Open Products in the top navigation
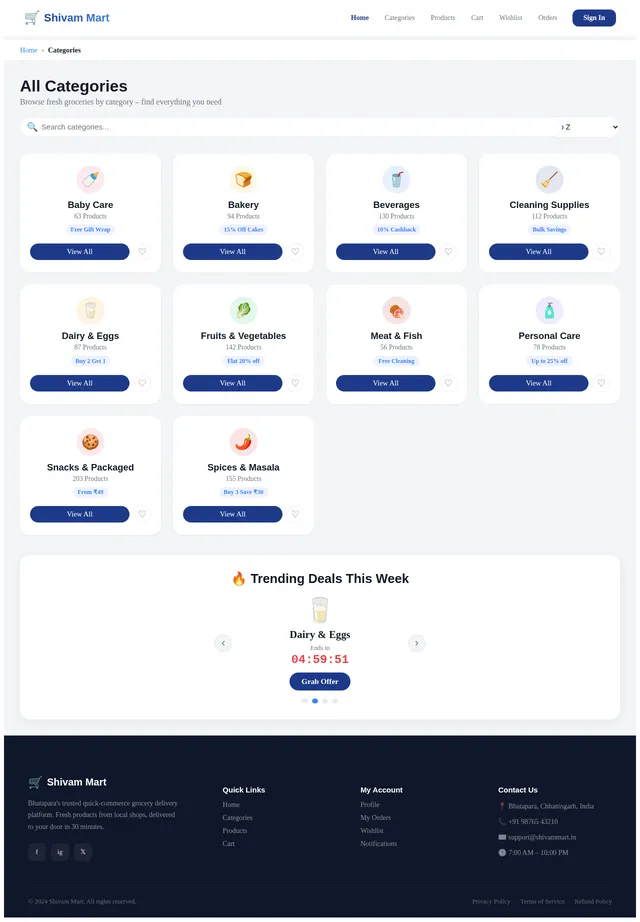 442,18
